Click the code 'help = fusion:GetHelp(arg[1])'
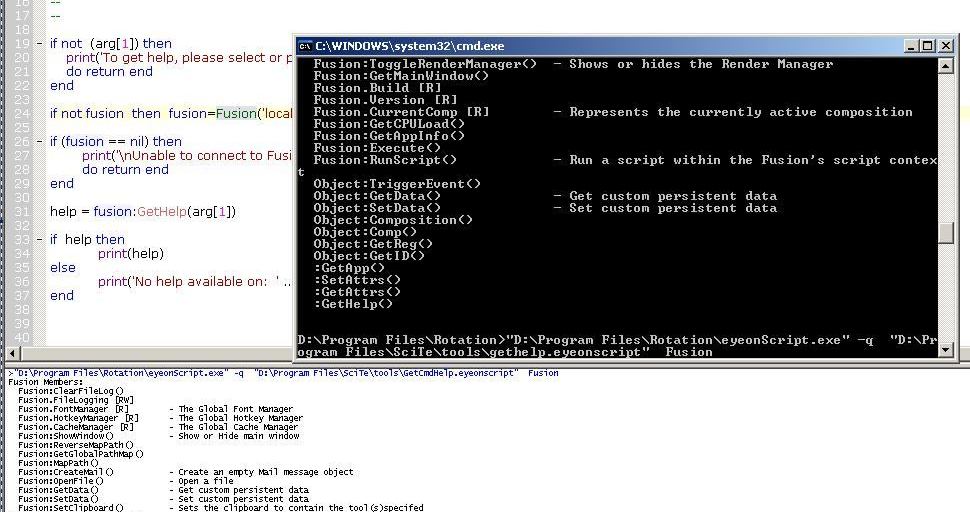 coord(143,211)
